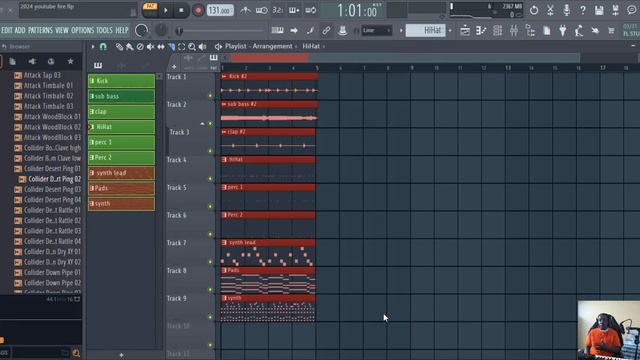Select the magnifier zoom tool in playlist
Screen dimensions: 640x360
tap(192, 47)
